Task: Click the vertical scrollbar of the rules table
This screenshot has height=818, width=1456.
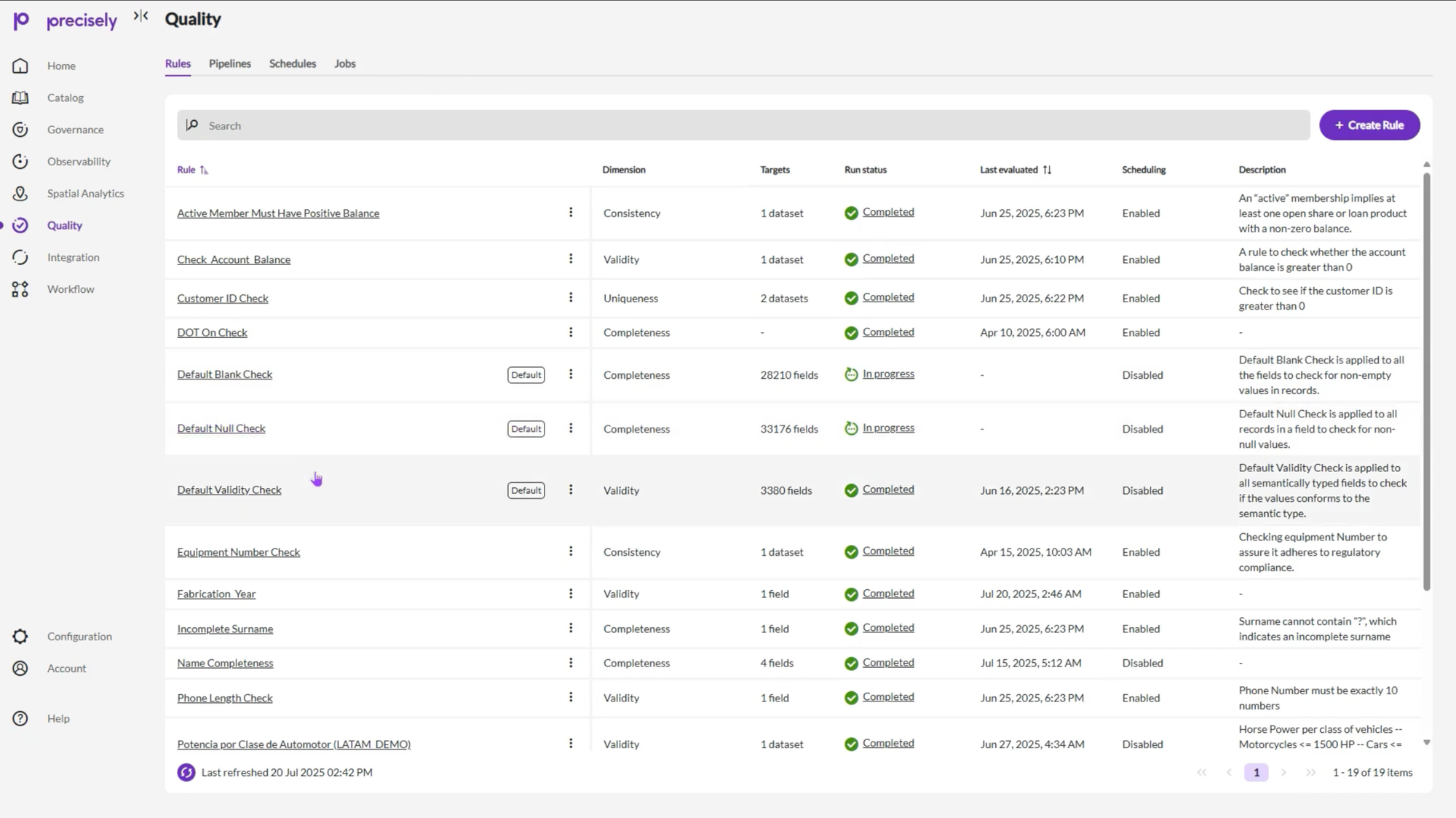Action: (x=1426, y=379)
